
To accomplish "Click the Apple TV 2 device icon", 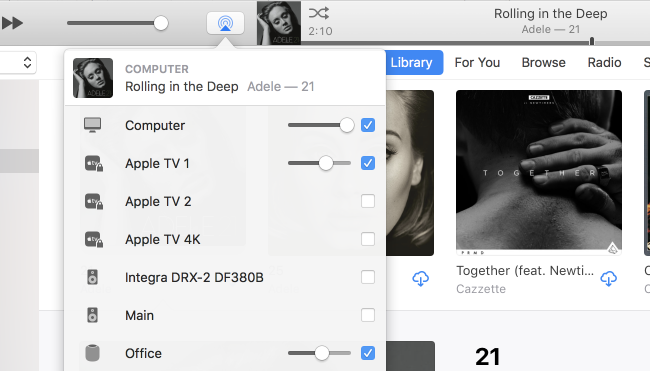I will 94,201.
